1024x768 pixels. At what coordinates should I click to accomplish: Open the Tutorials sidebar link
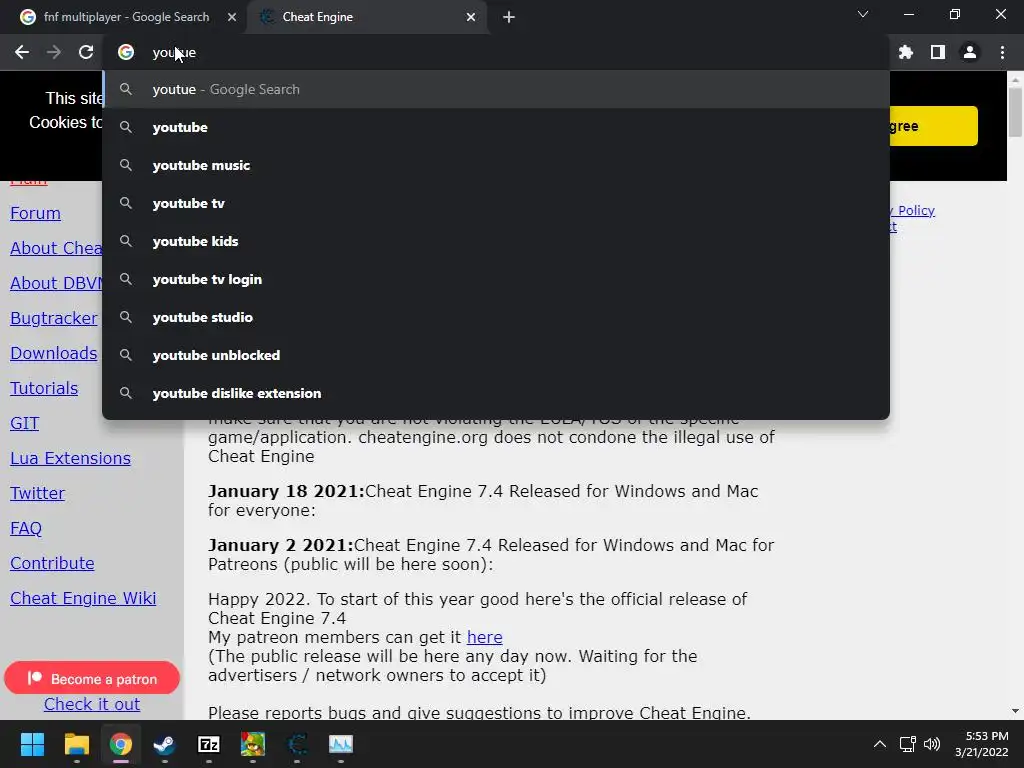click(x=44, y=389)
